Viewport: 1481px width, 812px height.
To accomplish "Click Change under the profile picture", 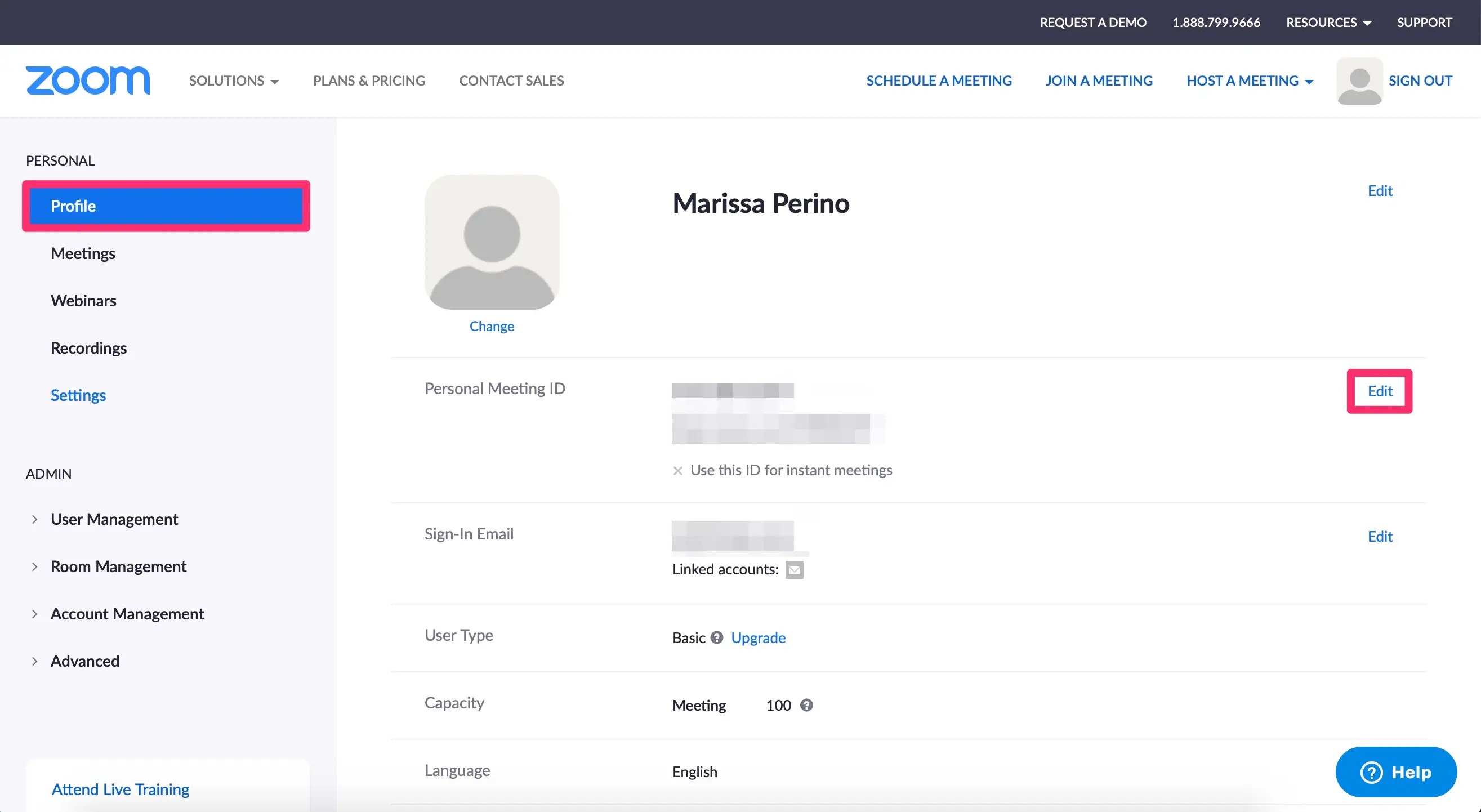I will point(492,326).
